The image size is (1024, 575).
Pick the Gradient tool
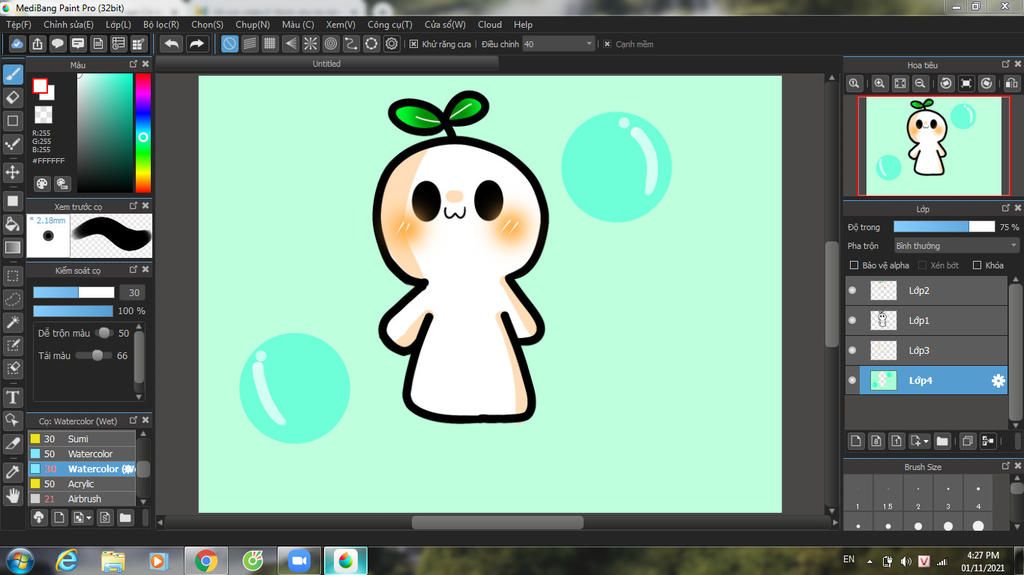click(x=12, y=248)
